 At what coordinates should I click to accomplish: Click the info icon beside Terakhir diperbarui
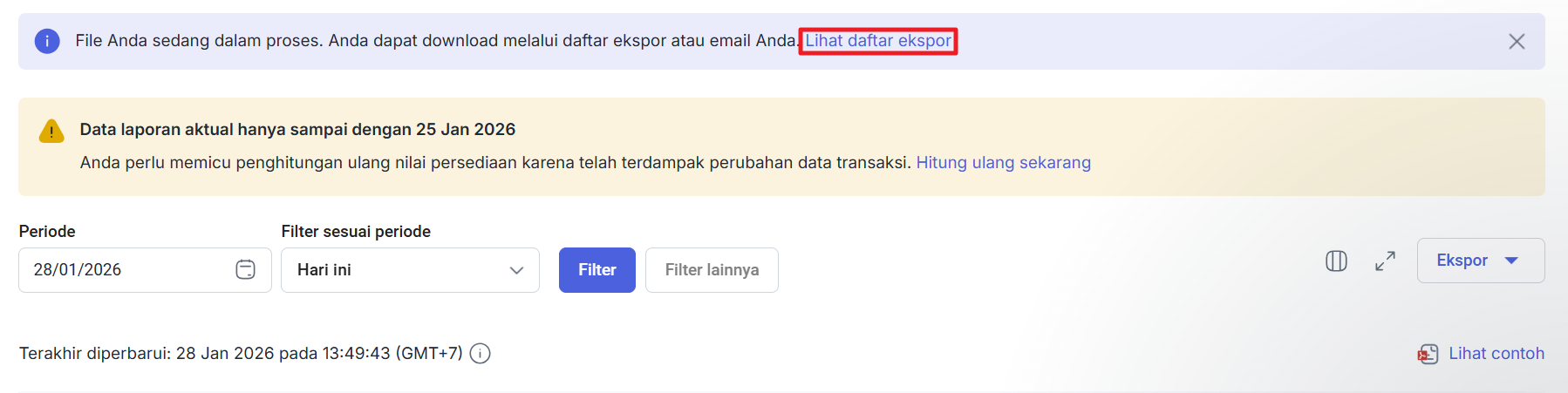click(x=480, y=354)
